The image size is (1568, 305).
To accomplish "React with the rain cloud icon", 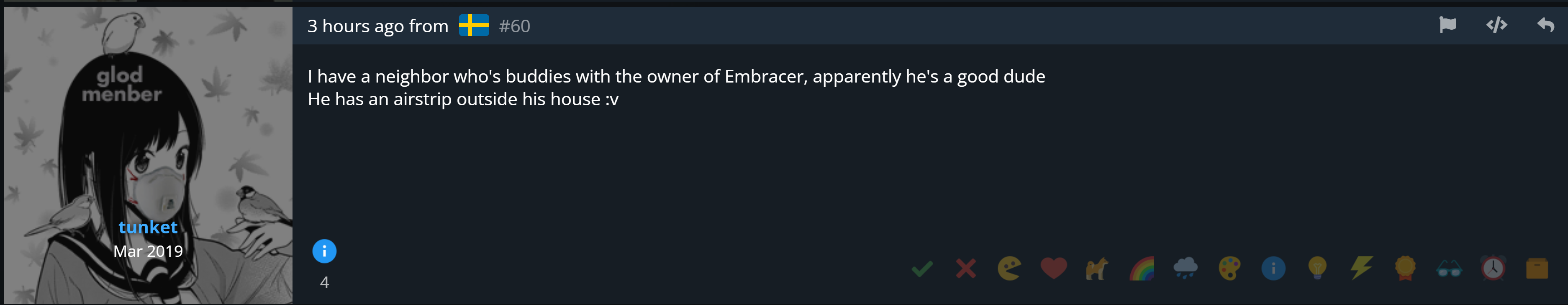I will tap(1185, 269).
